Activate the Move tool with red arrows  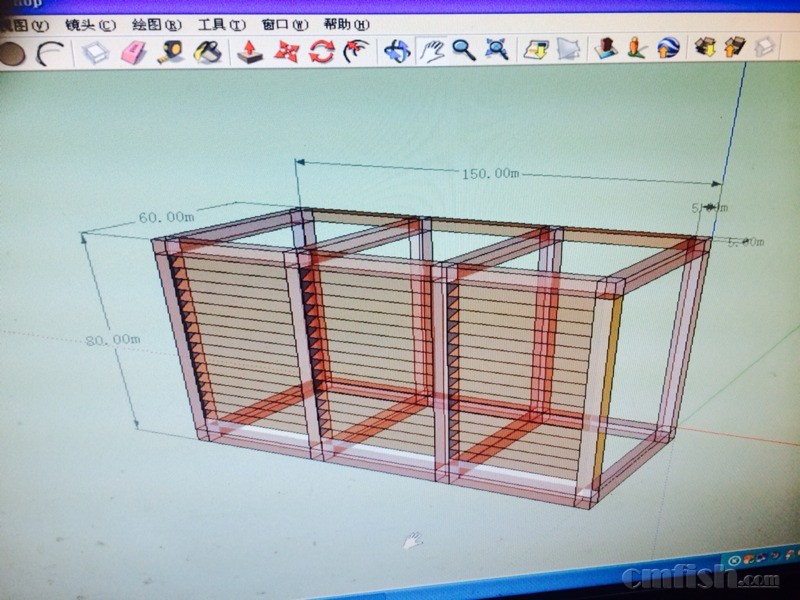[286, 50]
